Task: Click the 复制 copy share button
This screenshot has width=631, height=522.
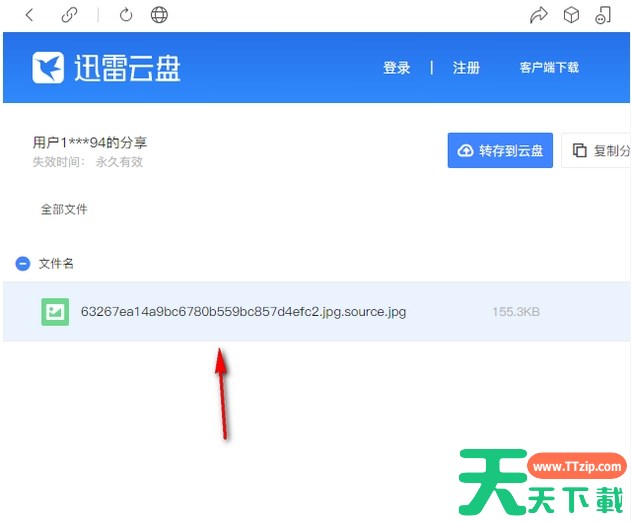Action: tap(596, 150)
